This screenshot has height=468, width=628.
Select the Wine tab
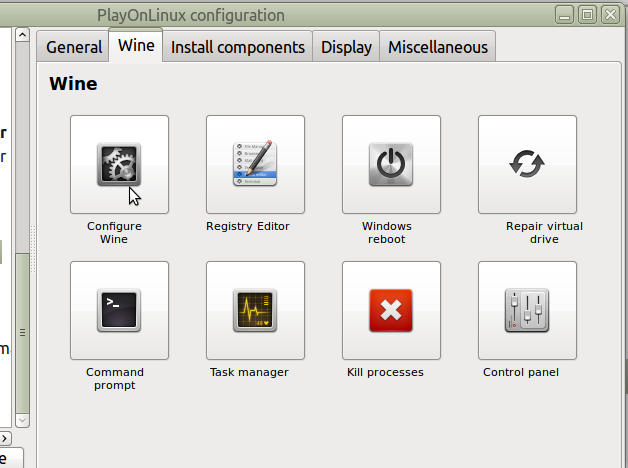[136, 45]
